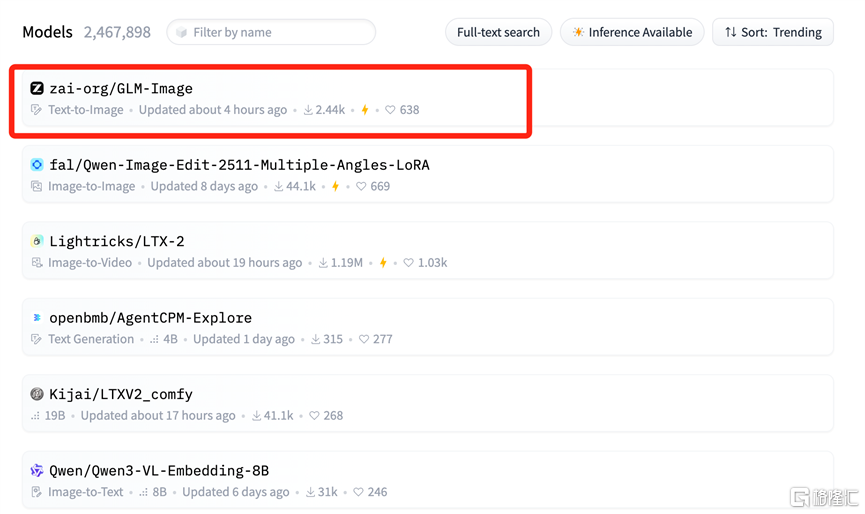Click the 'Image-to-Video' label
The width and height of the screenshot is (865, 514).
[x=90, y=263]
